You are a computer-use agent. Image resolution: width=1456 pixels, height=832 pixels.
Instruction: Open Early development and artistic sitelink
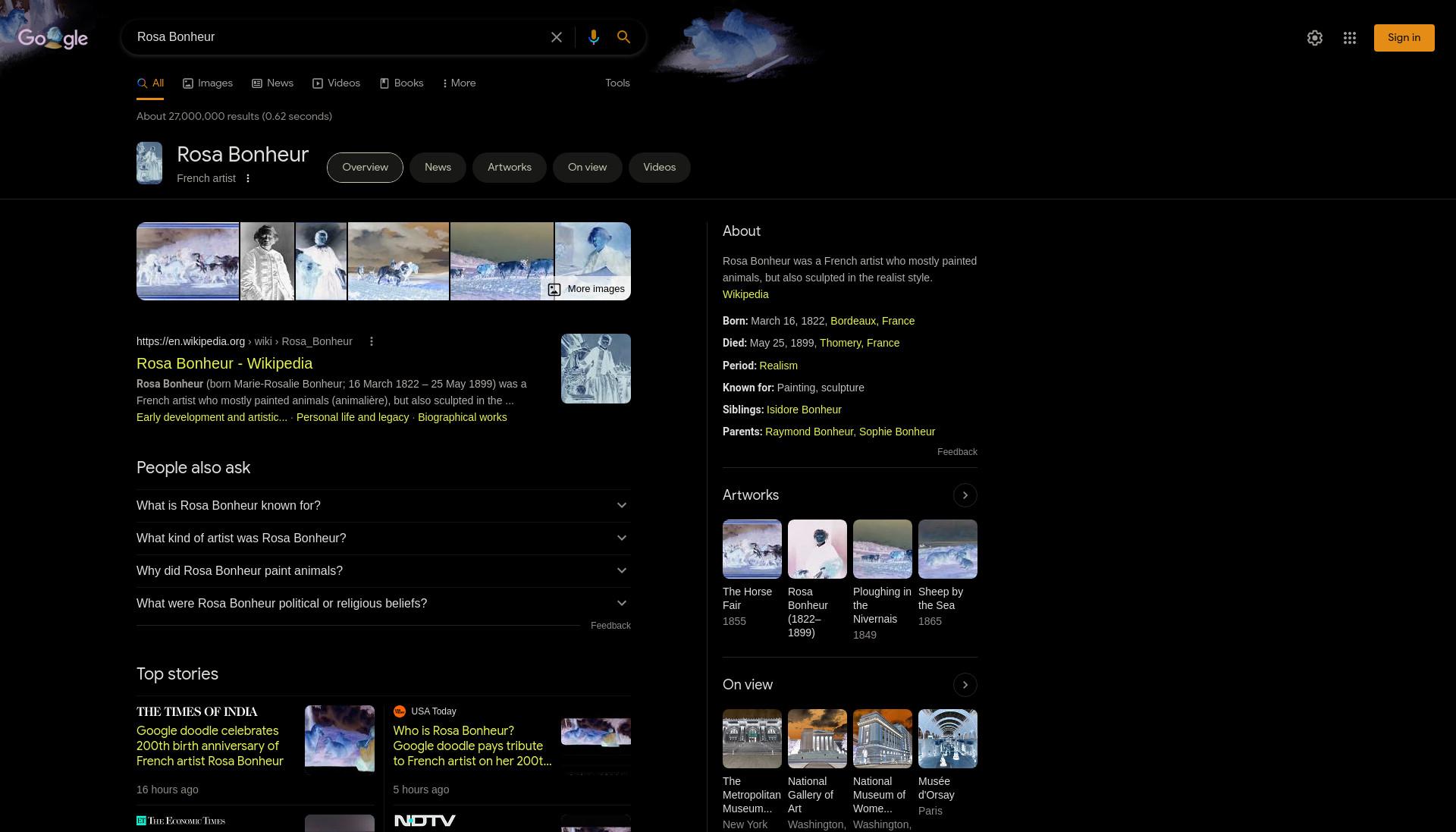point(212,417)
